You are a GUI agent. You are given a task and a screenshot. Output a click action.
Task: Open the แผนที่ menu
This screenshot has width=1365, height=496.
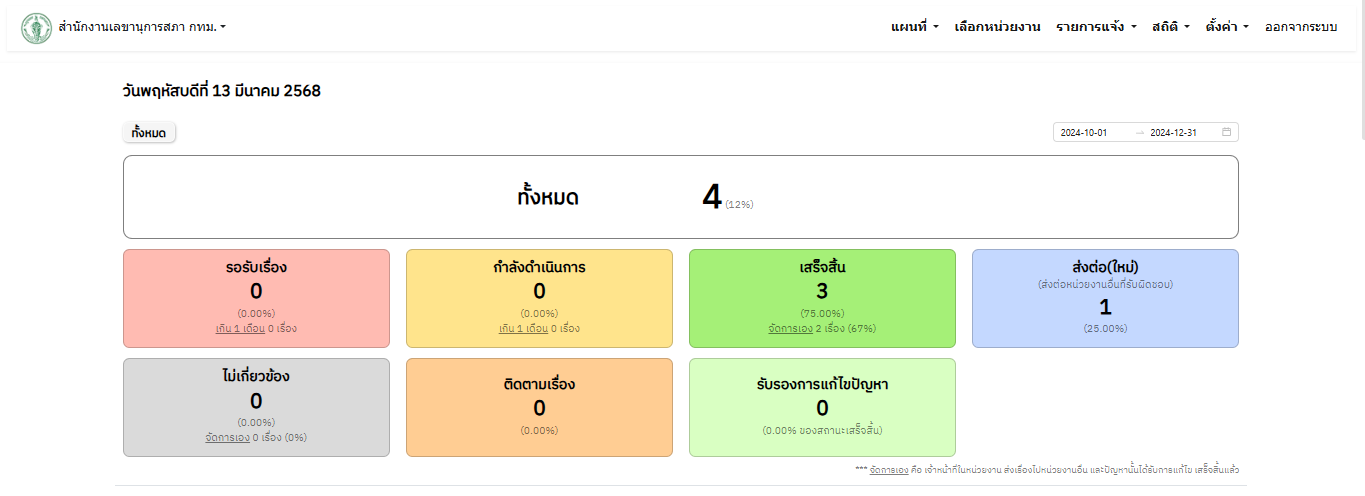pos(915,27)
